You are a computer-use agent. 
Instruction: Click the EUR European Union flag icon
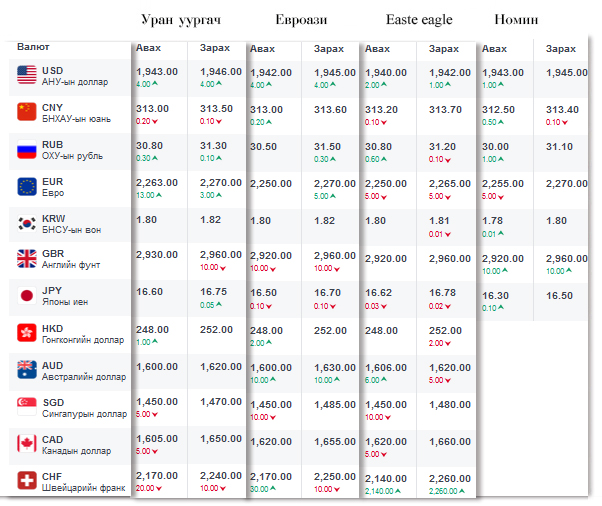pyautogui.click(x=27, y=186)
